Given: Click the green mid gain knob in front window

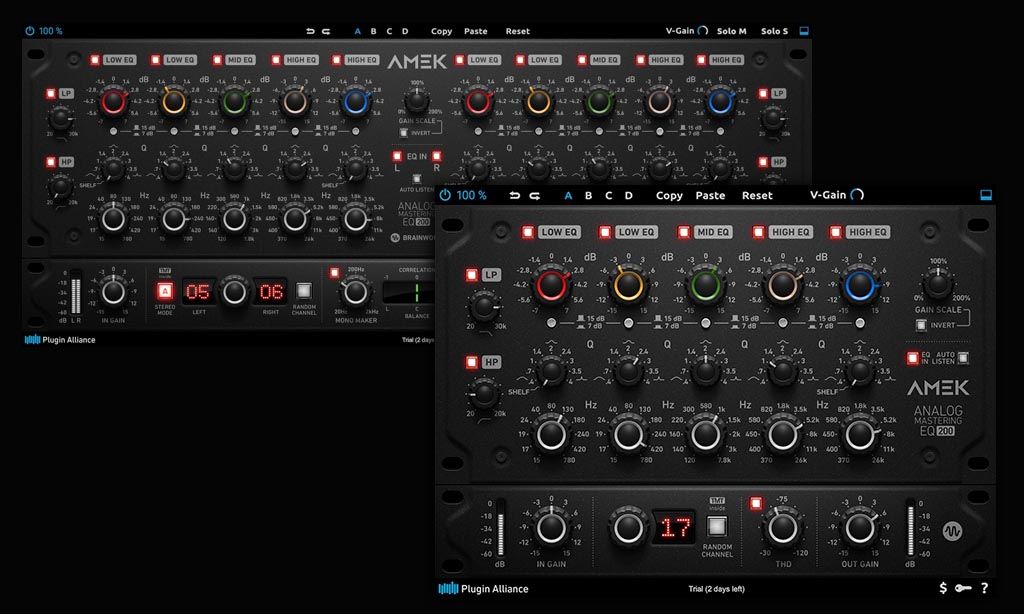Looking at the screenshot, I should (x=705, y=285).
